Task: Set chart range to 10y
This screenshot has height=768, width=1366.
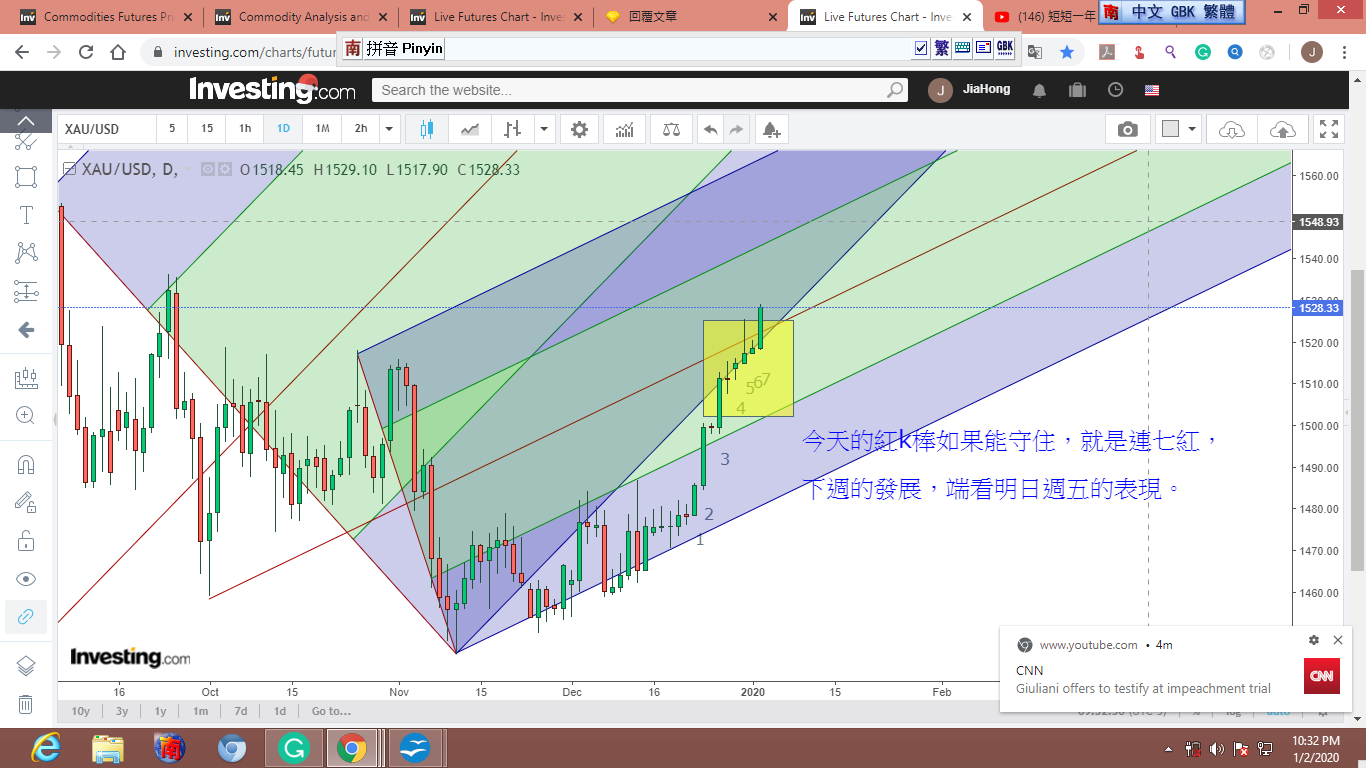Action: coord(81,711)
